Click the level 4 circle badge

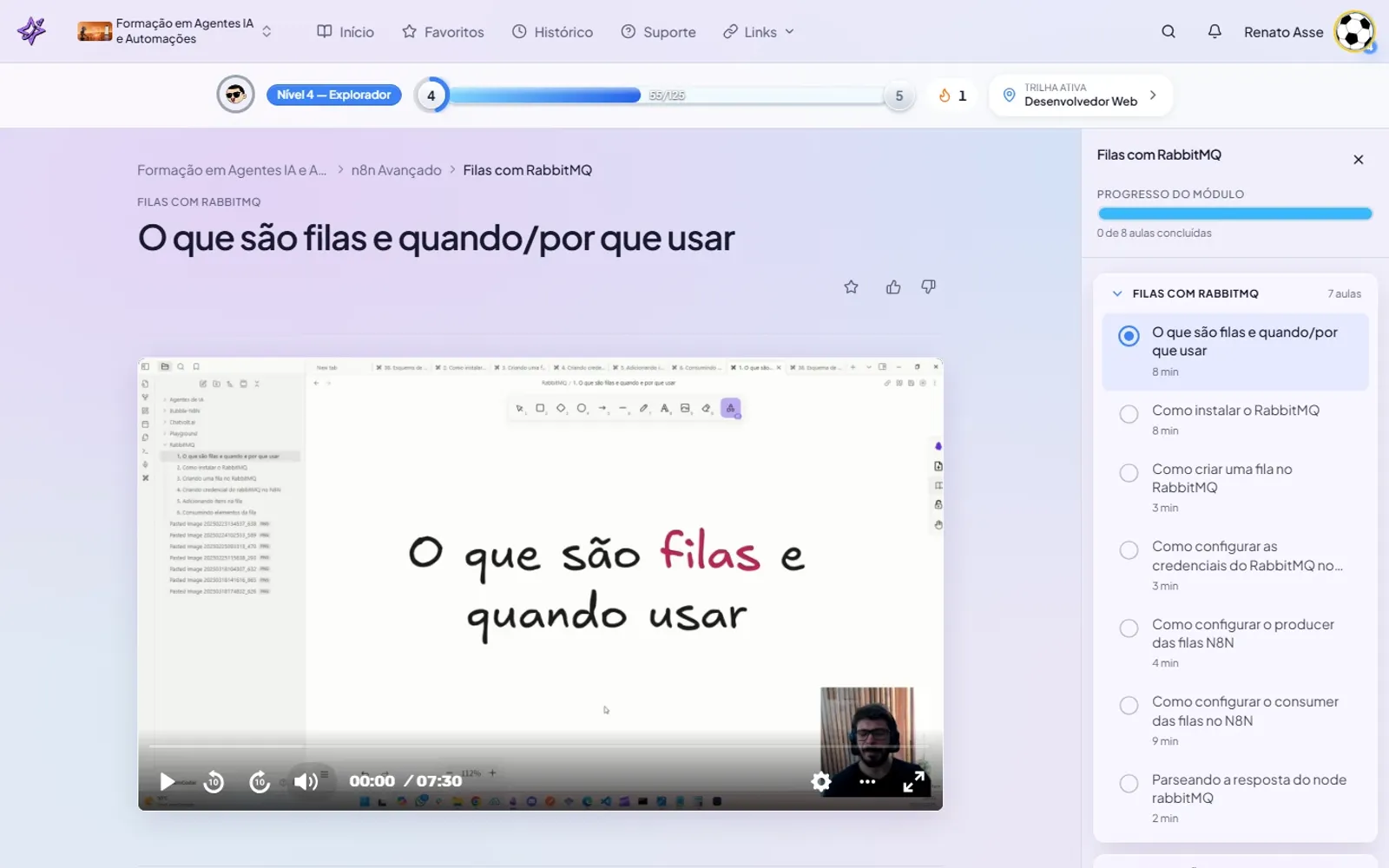tap(431, 95)
